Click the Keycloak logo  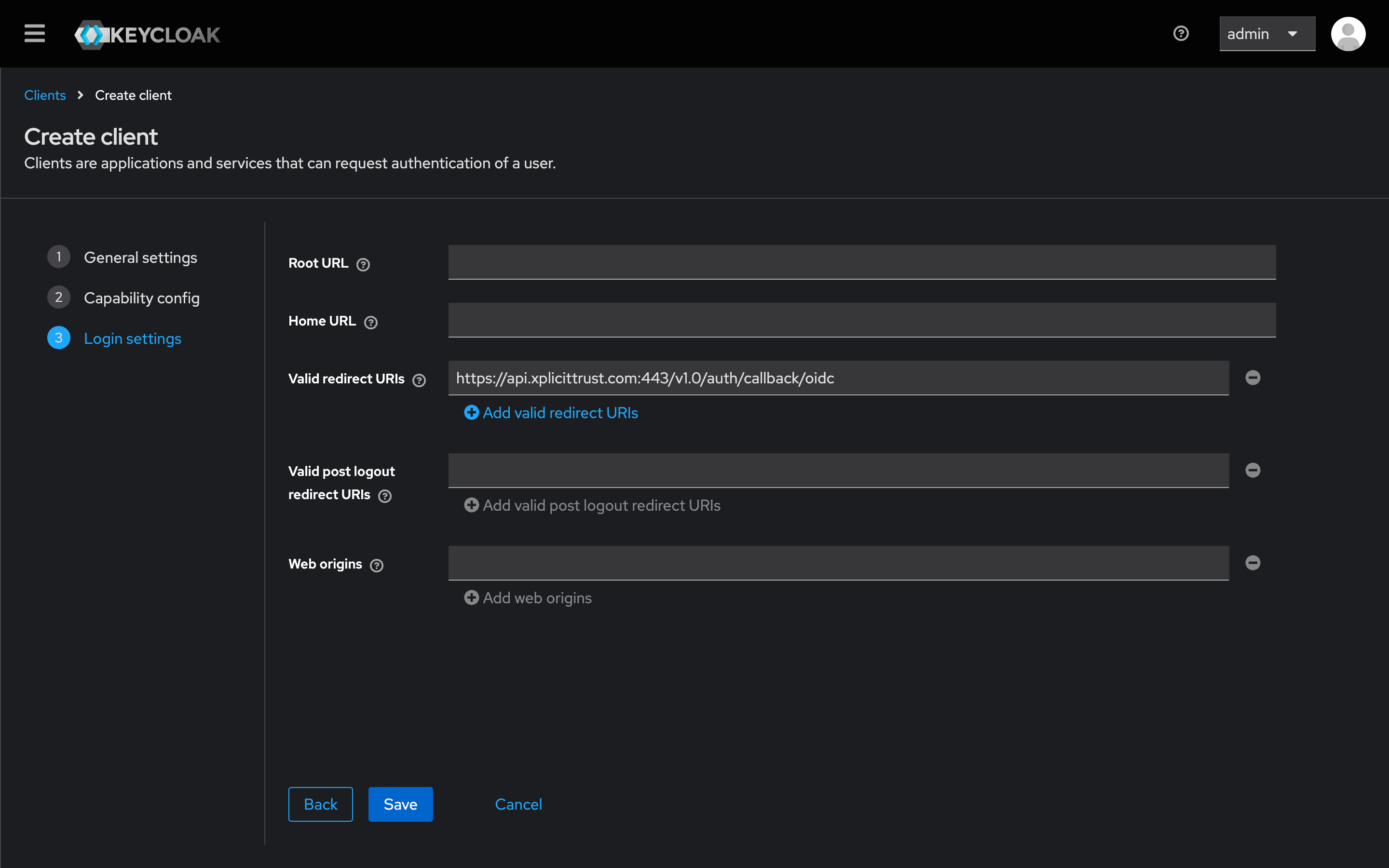click(x=147, y=34)
